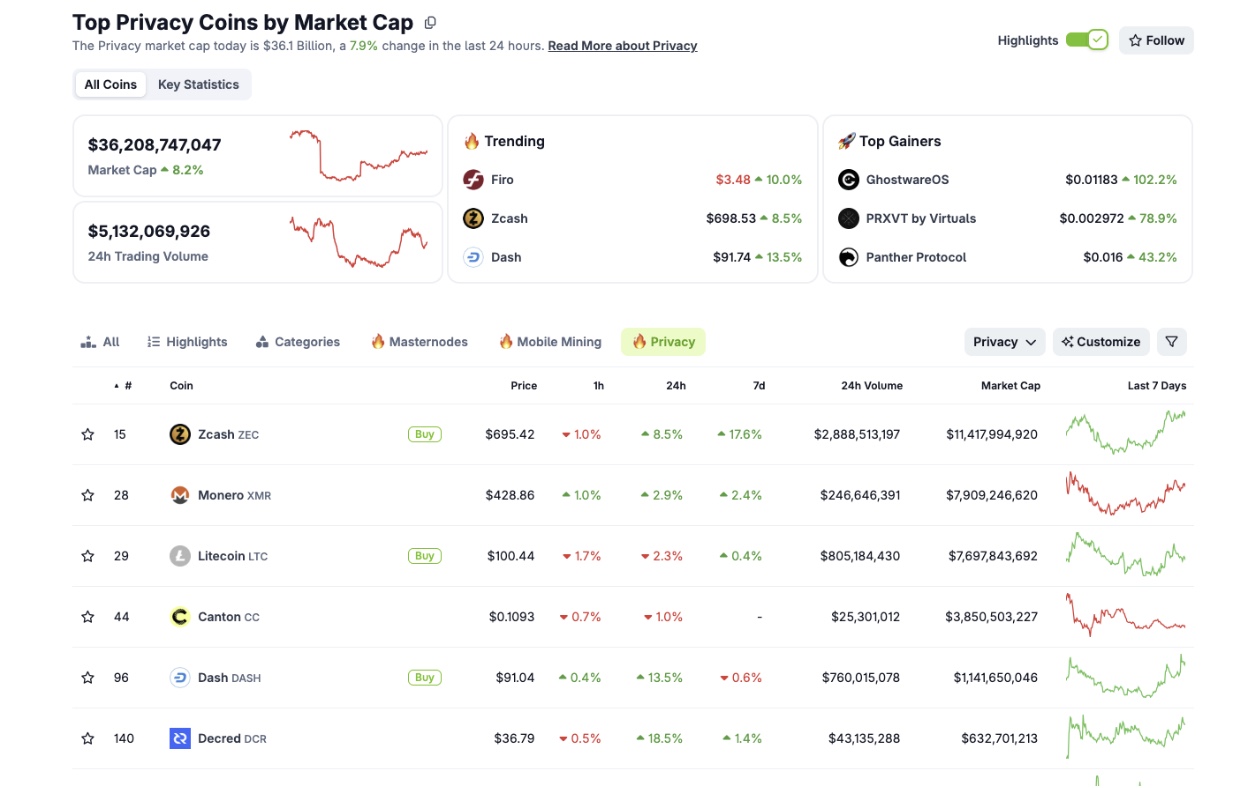The height and width of the screenshot is (788, 1250).
Task: Open the Read More about Privacy link
Action: pyautogui.click(x=622, y=45)
